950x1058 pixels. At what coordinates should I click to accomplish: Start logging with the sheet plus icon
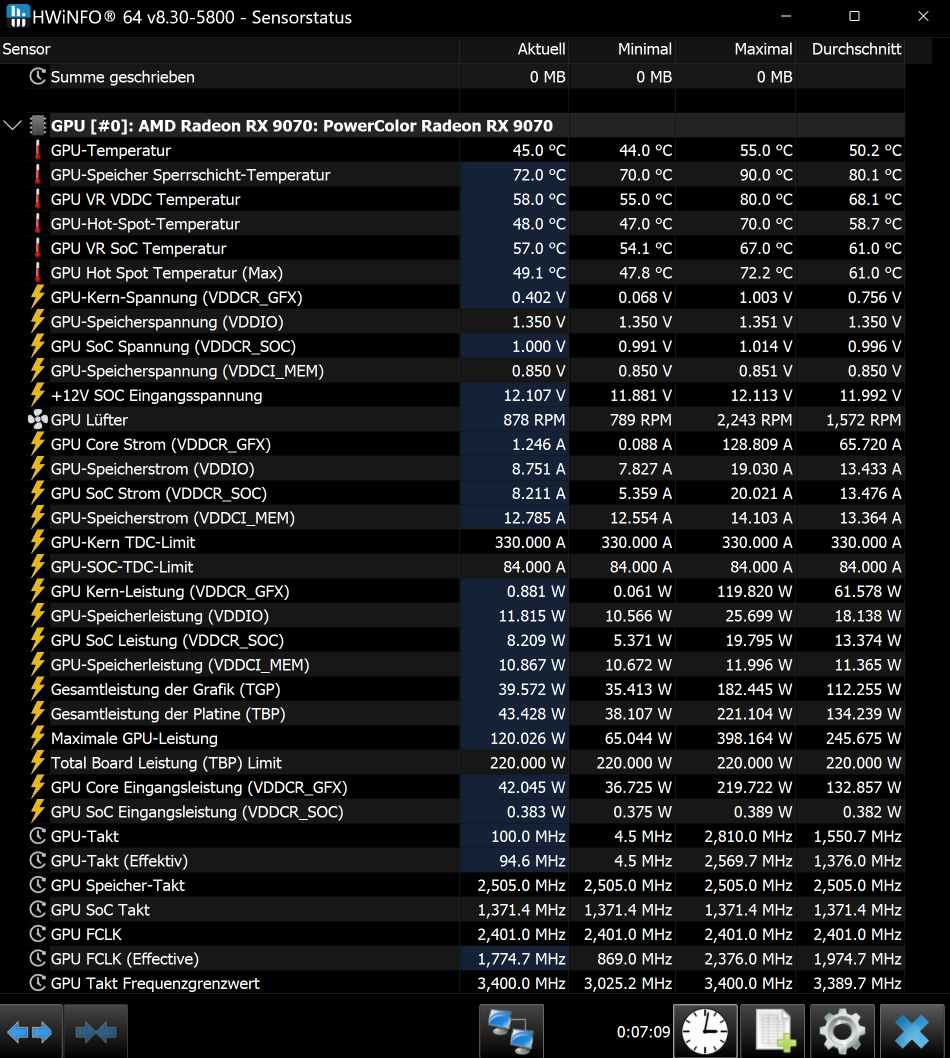(773, 1032)
